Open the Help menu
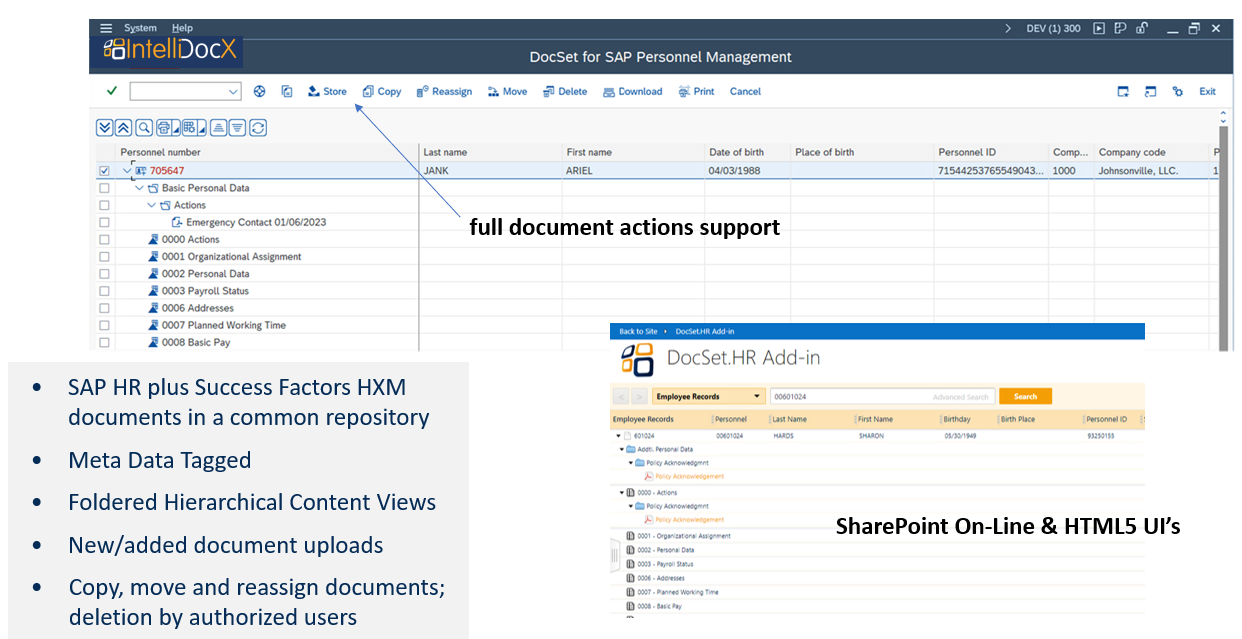Viewport: 1242px width, 639px height. 182,28
